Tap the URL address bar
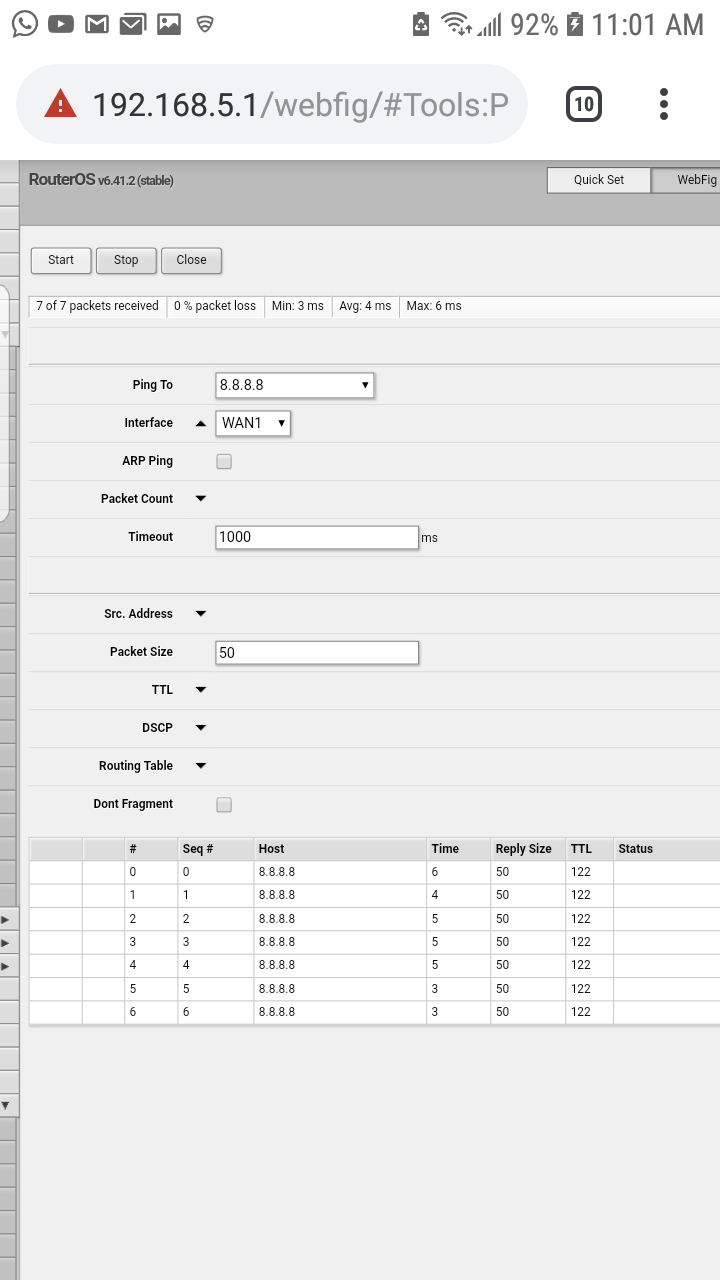 (272, 104)
